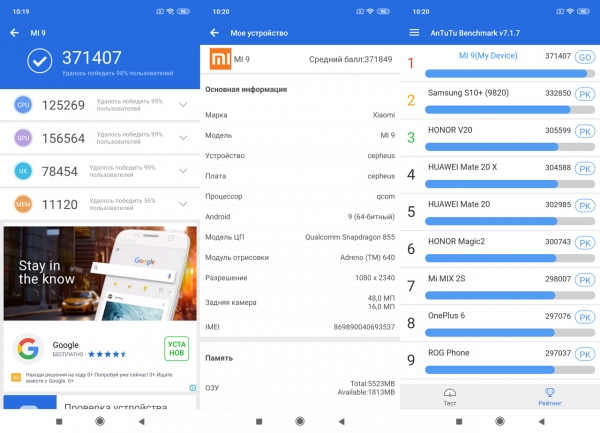Tap recent apps square in middle screen
The image size is (600, 433).
click(x=259, y=422)
